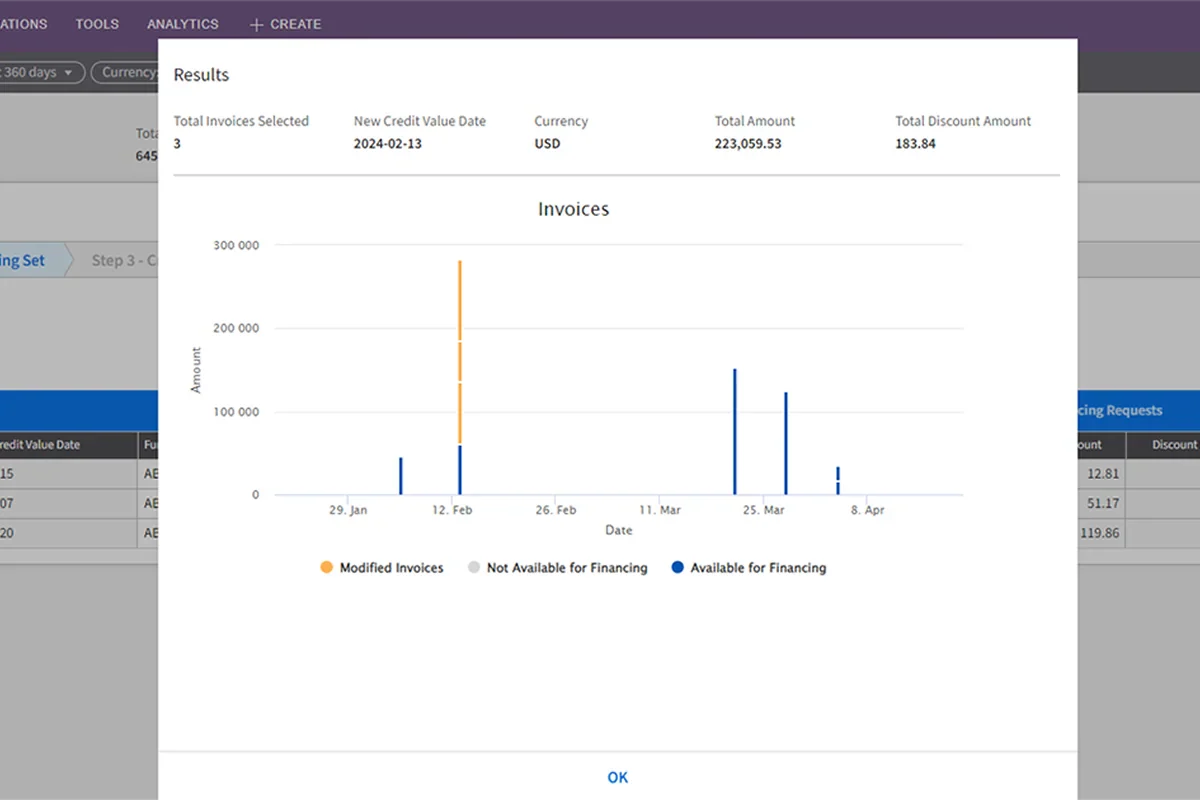Screen dimensions: 1200x800
Task: Open the Tools menu
Action: point(97,24)
